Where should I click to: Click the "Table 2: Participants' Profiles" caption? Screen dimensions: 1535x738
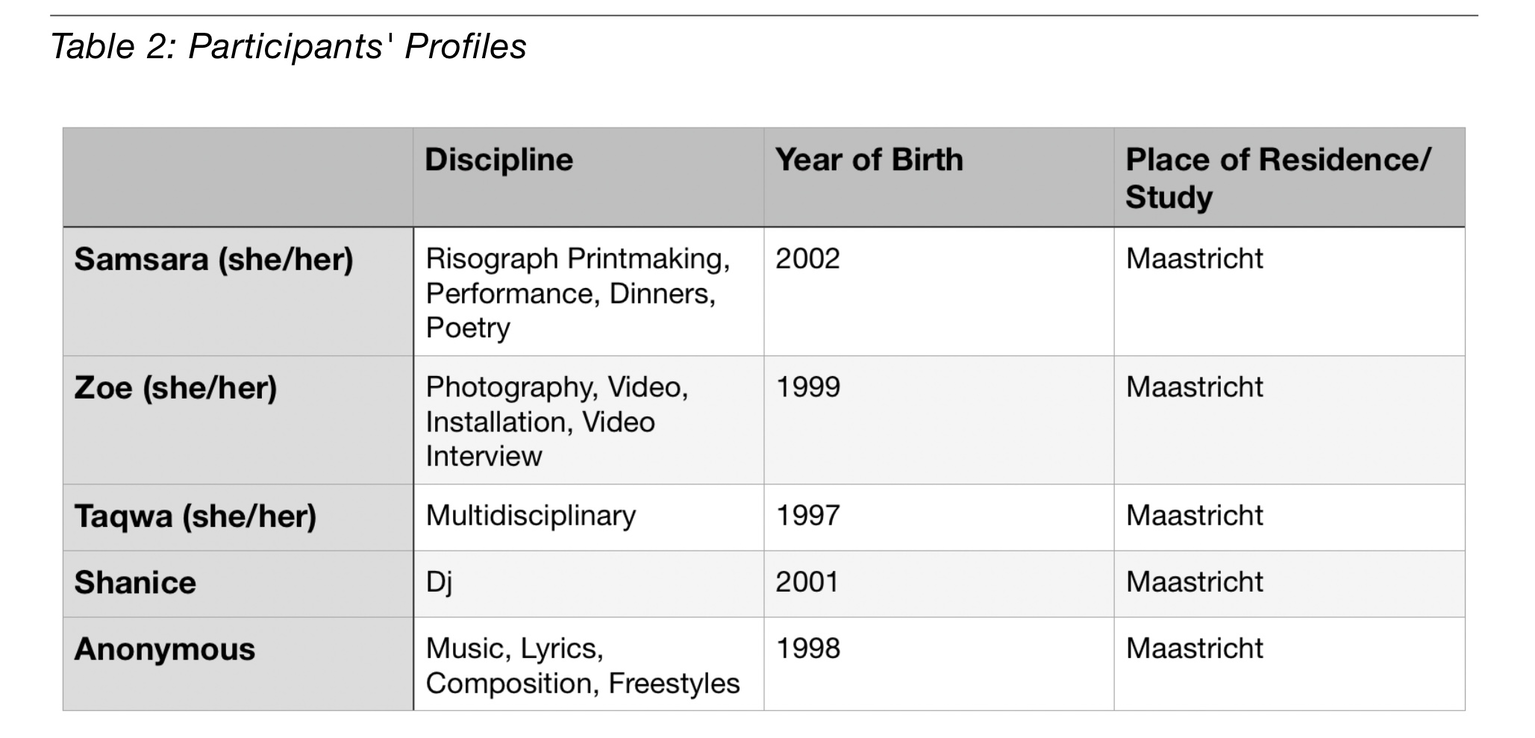coord(288,46)
